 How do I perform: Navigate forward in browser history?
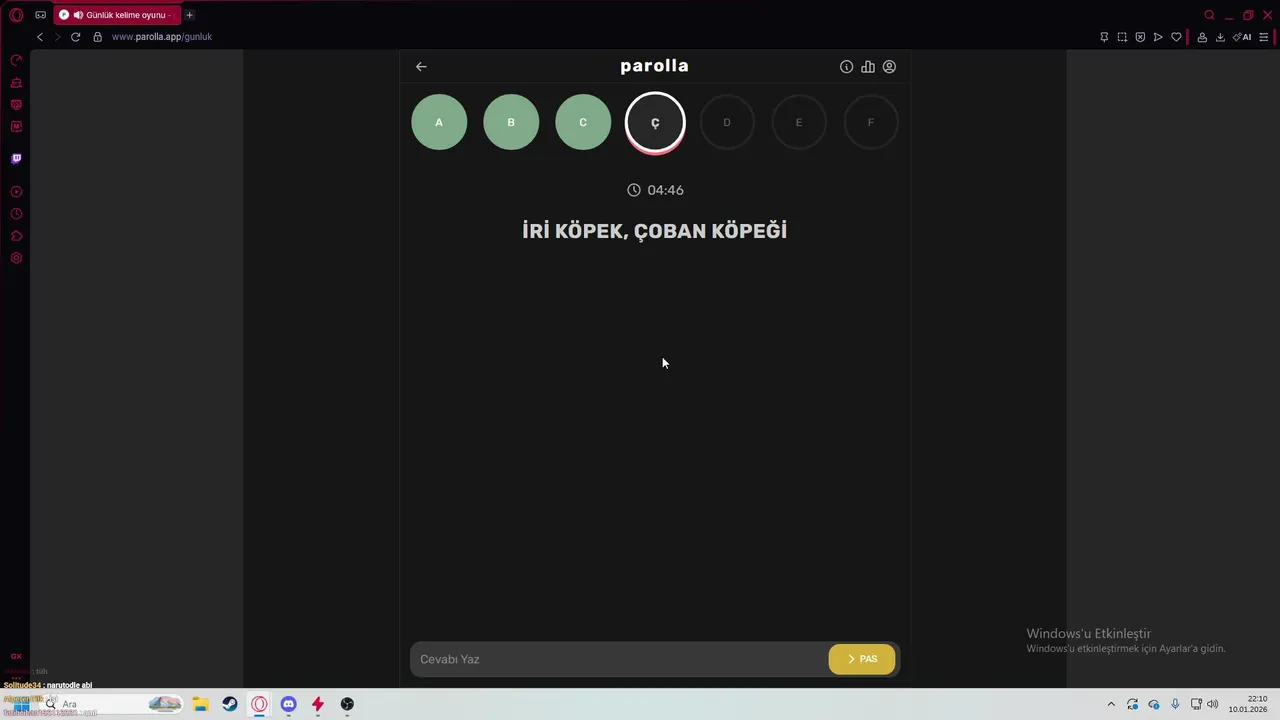point(57,37)
